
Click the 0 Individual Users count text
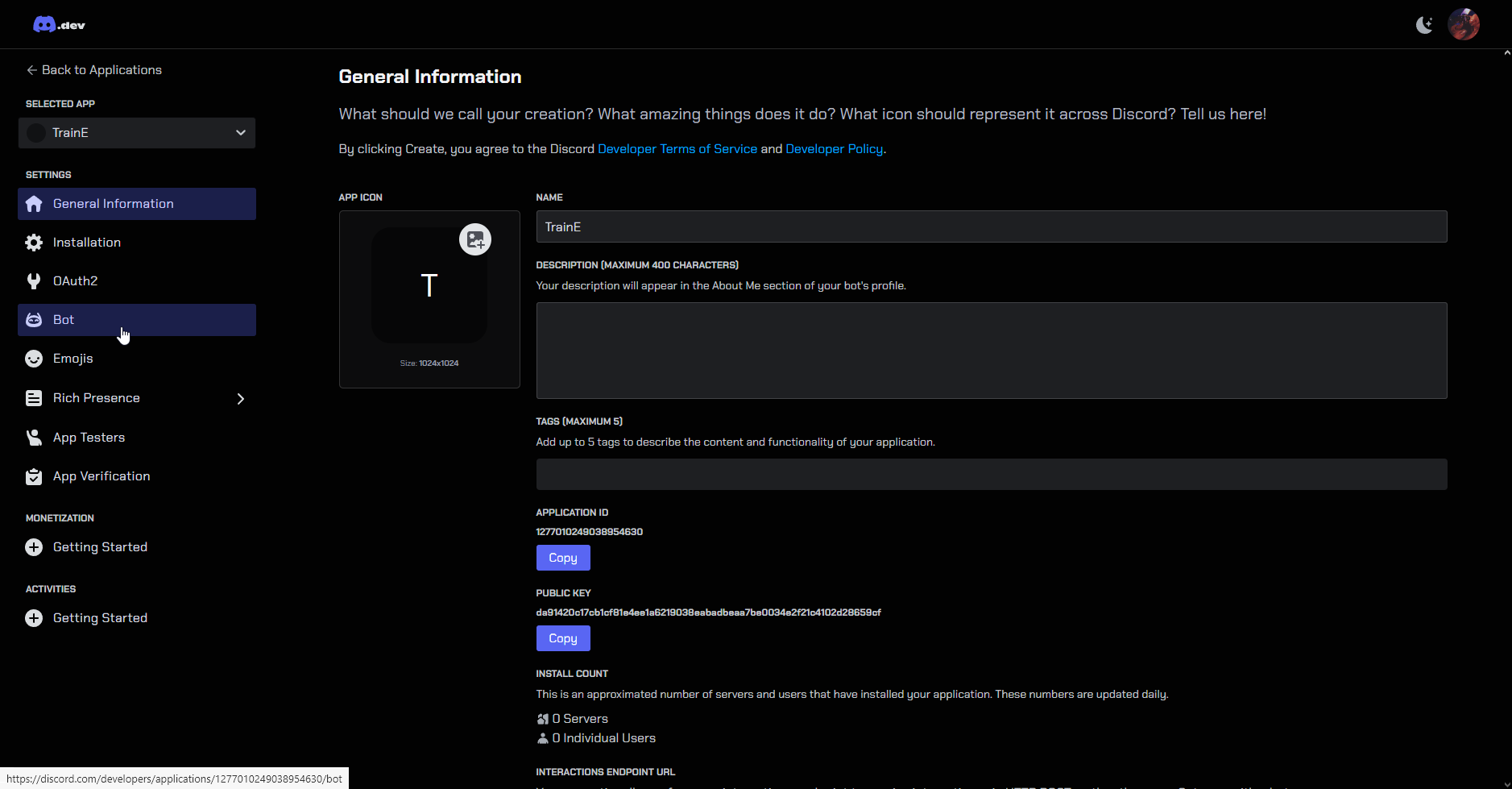(x=604, y=738)
